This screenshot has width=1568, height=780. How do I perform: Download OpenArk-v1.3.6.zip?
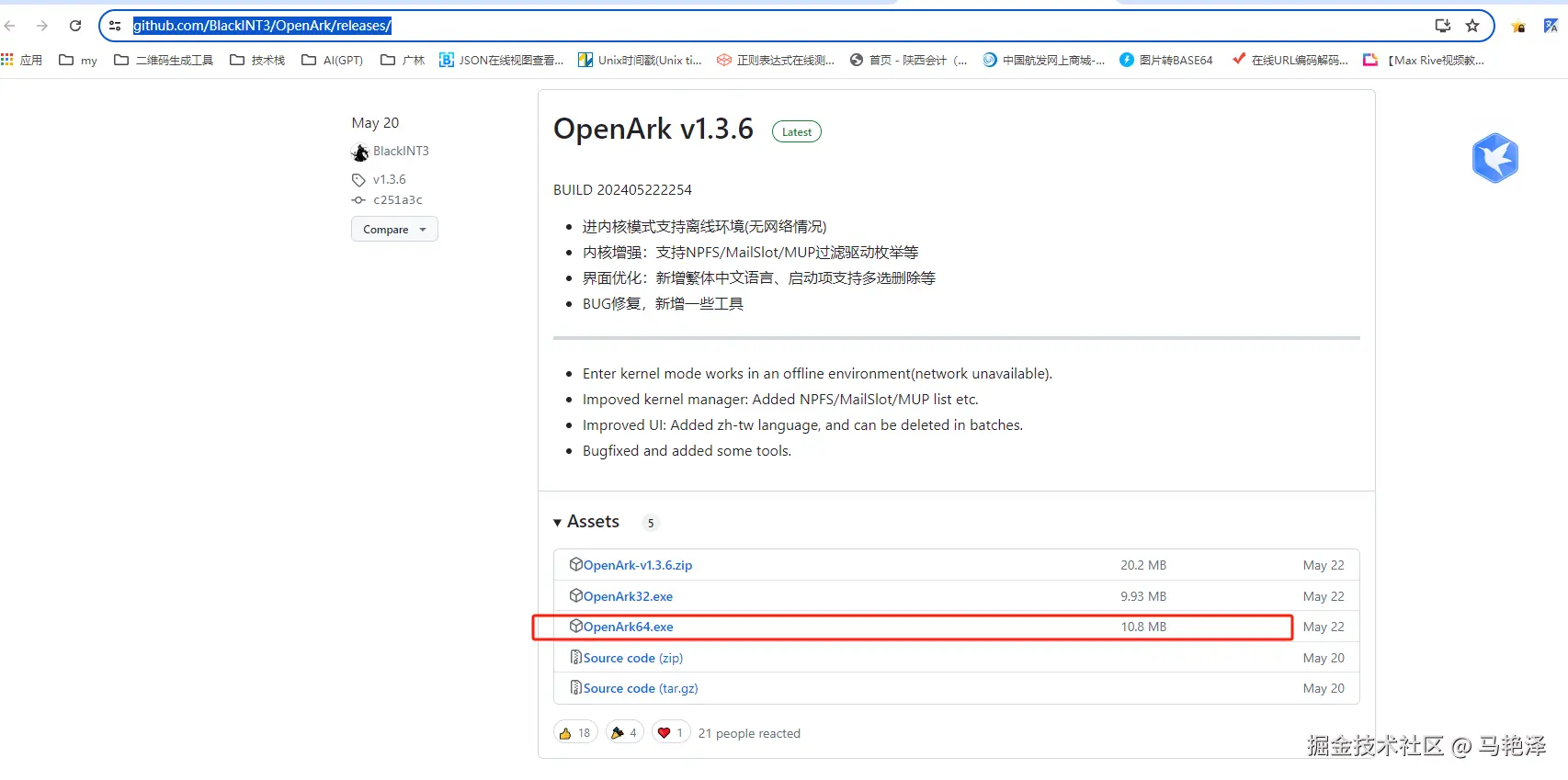[x=638, y=565]
